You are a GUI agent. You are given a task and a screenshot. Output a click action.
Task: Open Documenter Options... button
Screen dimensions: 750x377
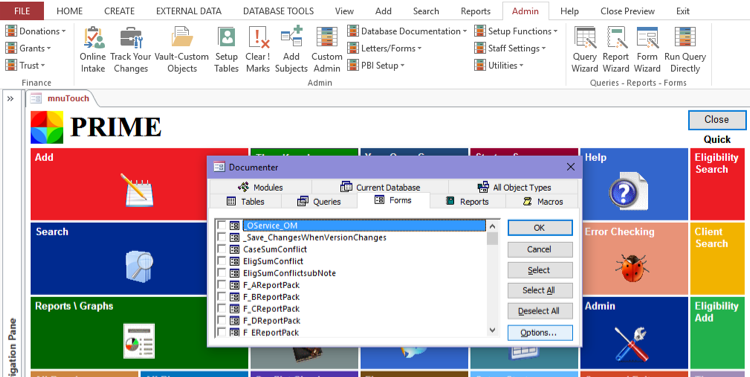tap(540, 333)
